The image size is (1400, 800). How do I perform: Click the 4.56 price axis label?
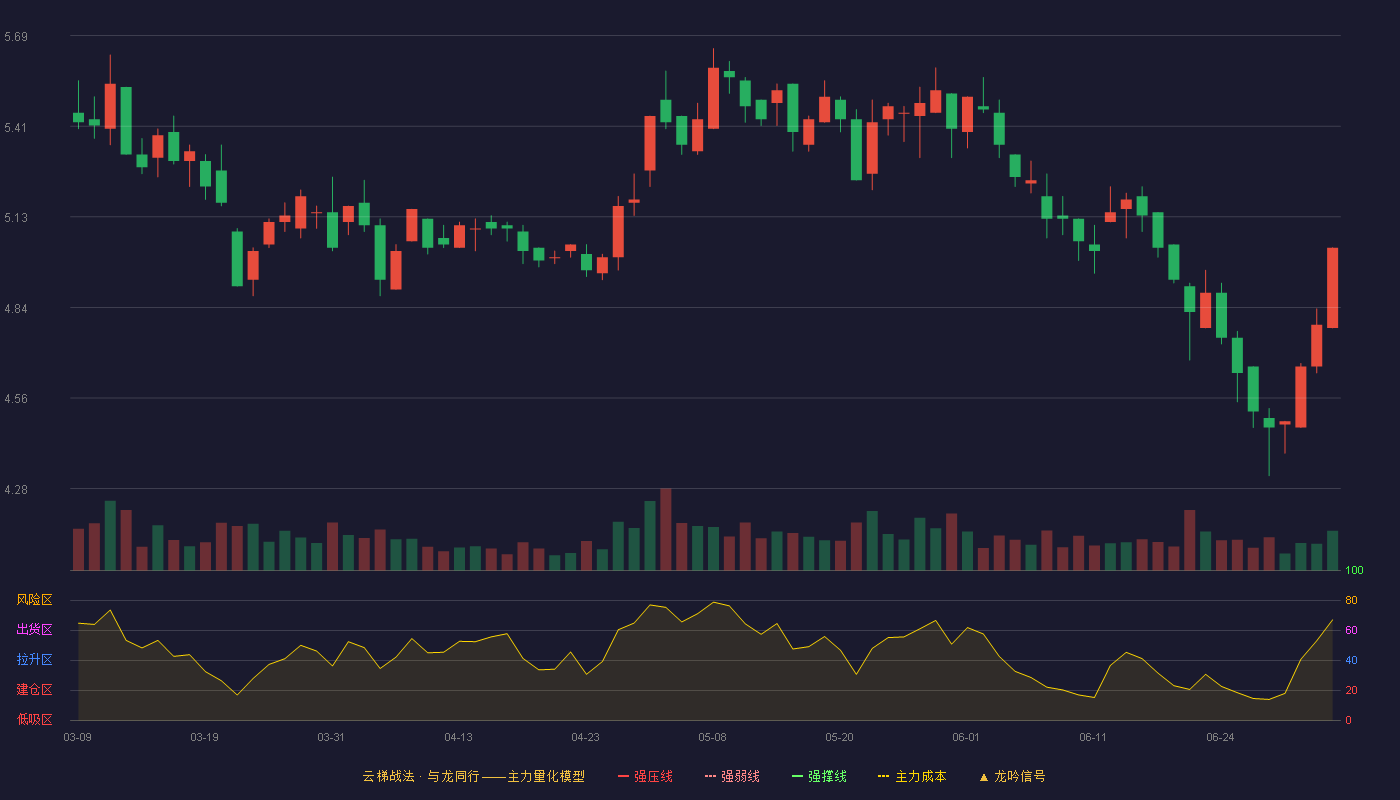[16, 399]
